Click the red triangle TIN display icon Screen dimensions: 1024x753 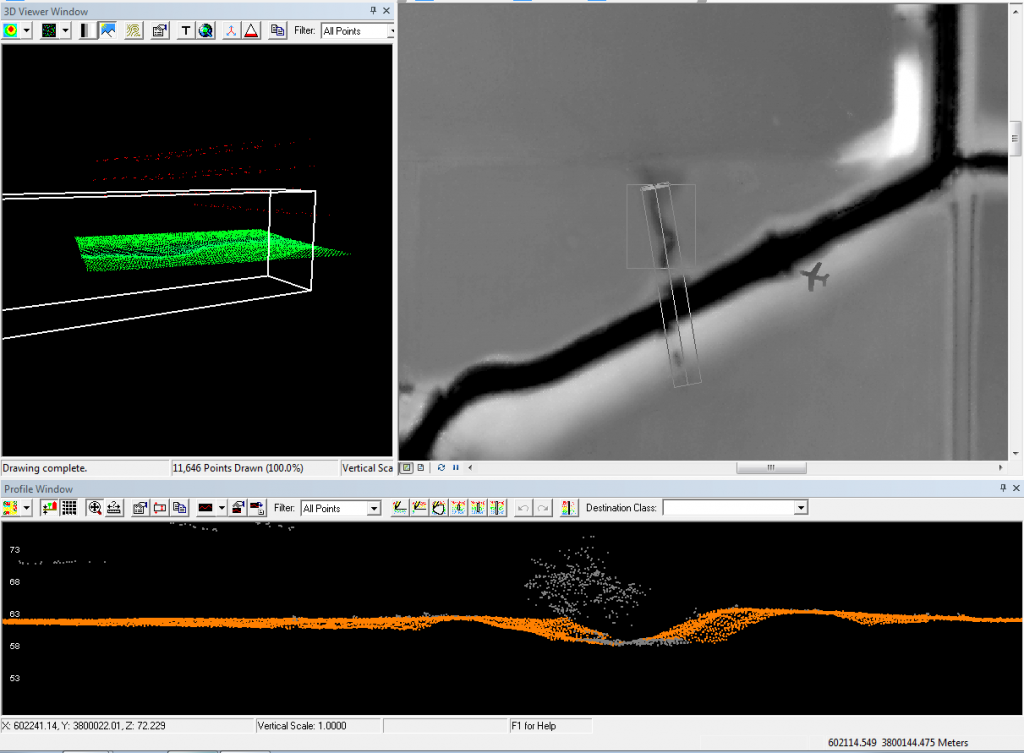[249, 31]
